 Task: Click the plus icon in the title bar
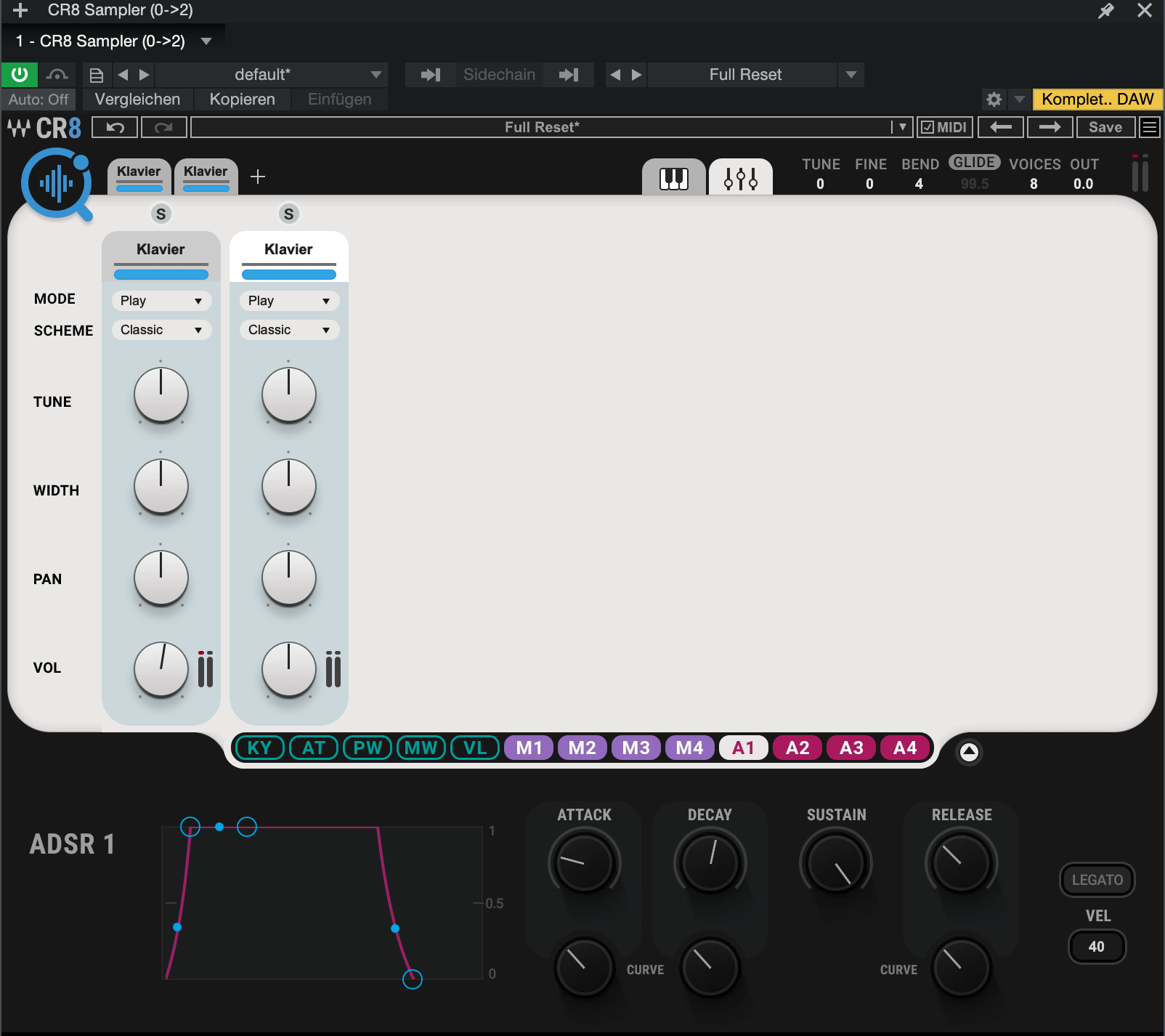tap(20, 10)
